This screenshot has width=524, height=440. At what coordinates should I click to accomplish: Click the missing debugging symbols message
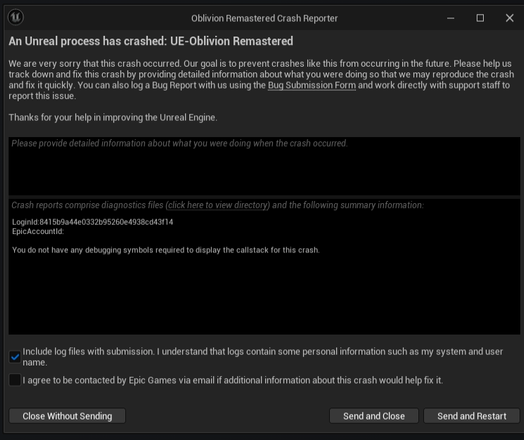[166, 250]
